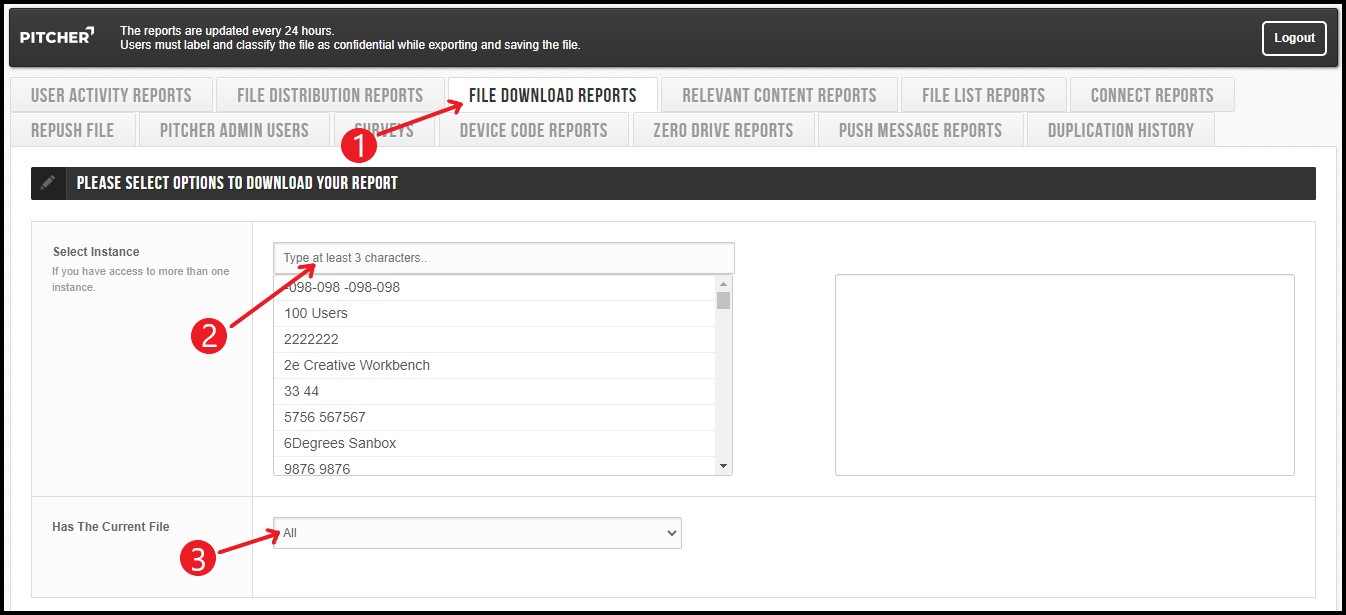The width and height of the screenshot is (1346, 615).
Task: Open the Device Code Reports tab
Action: (x=533, y=130)
